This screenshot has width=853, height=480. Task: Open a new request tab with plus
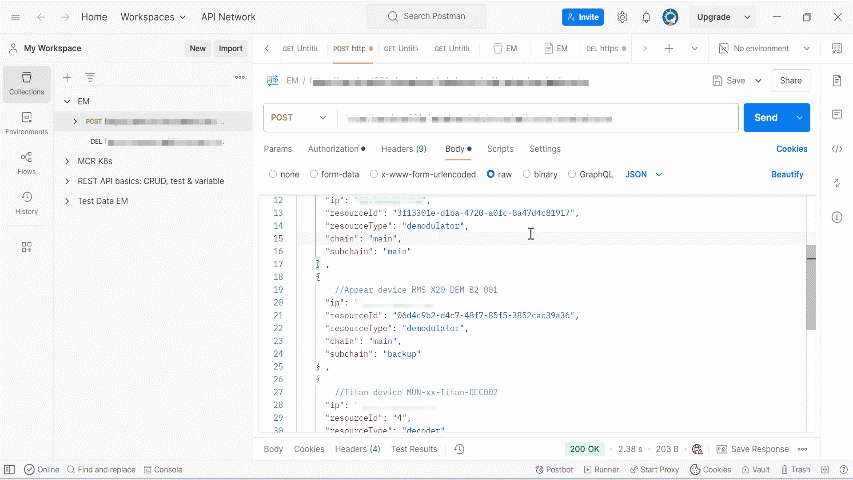(669, 48)
